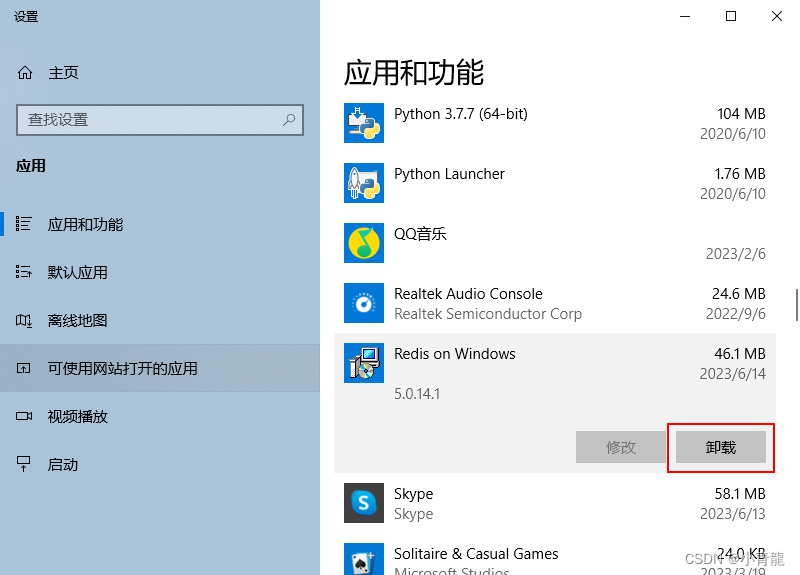Click the Redis version 5.0.14.1 text
The width and height of the screenshot is (800, 575).
pyautogui.click(x=417, y=394)
